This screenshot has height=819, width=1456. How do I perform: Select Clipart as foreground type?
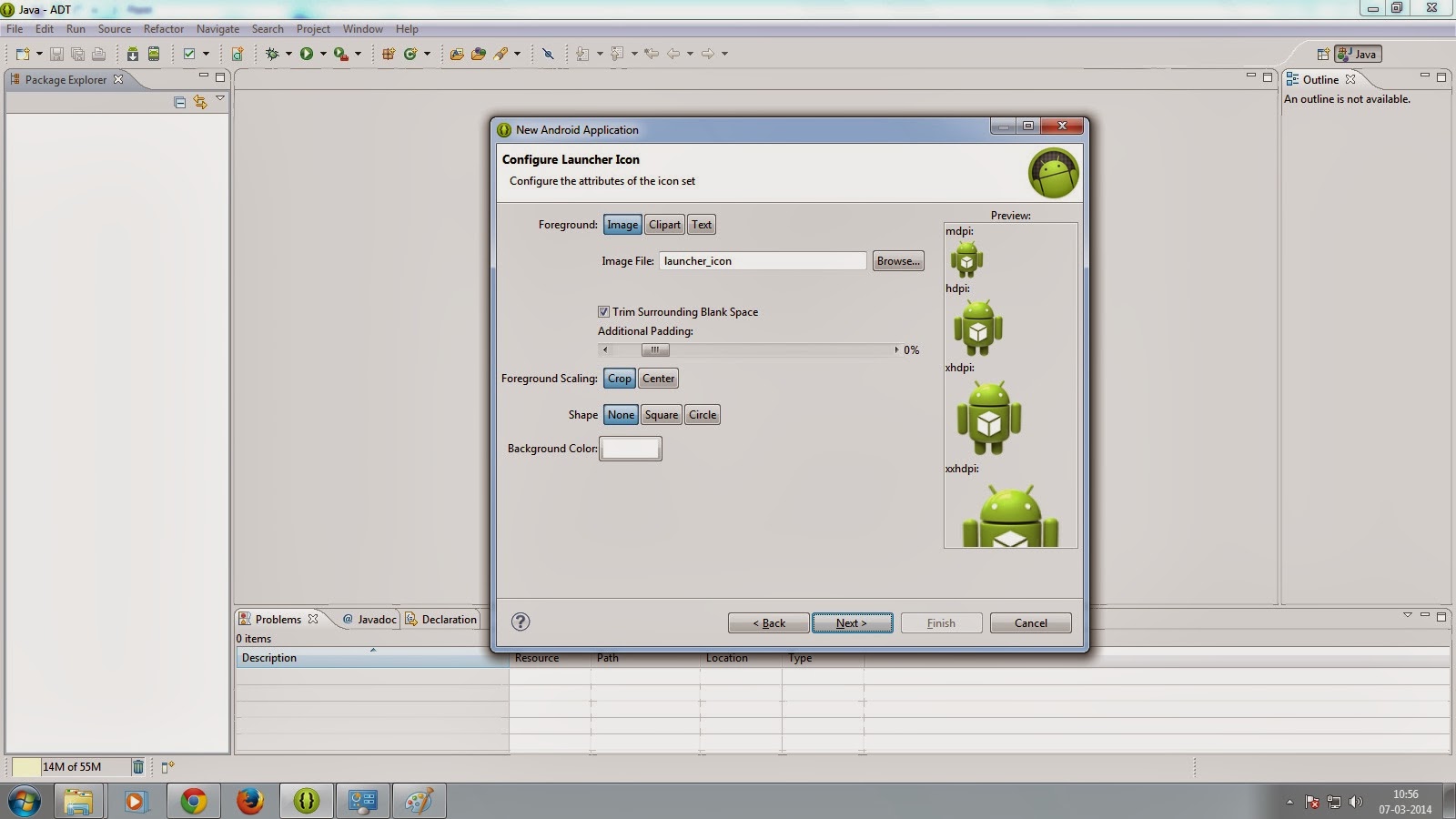664,225
